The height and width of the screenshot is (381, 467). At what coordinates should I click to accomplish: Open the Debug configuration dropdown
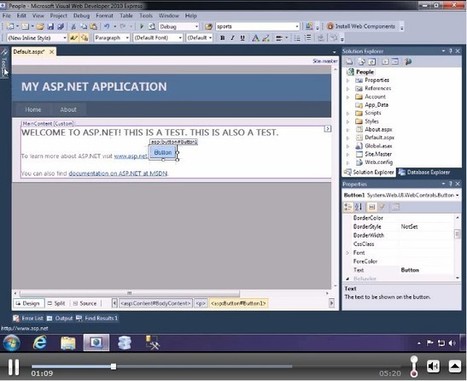point(196,26)
